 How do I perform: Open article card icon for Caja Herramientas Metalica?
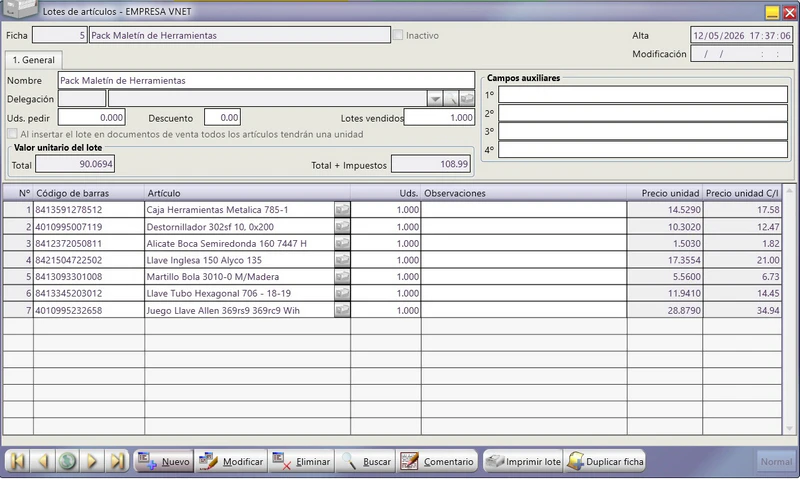342,209
